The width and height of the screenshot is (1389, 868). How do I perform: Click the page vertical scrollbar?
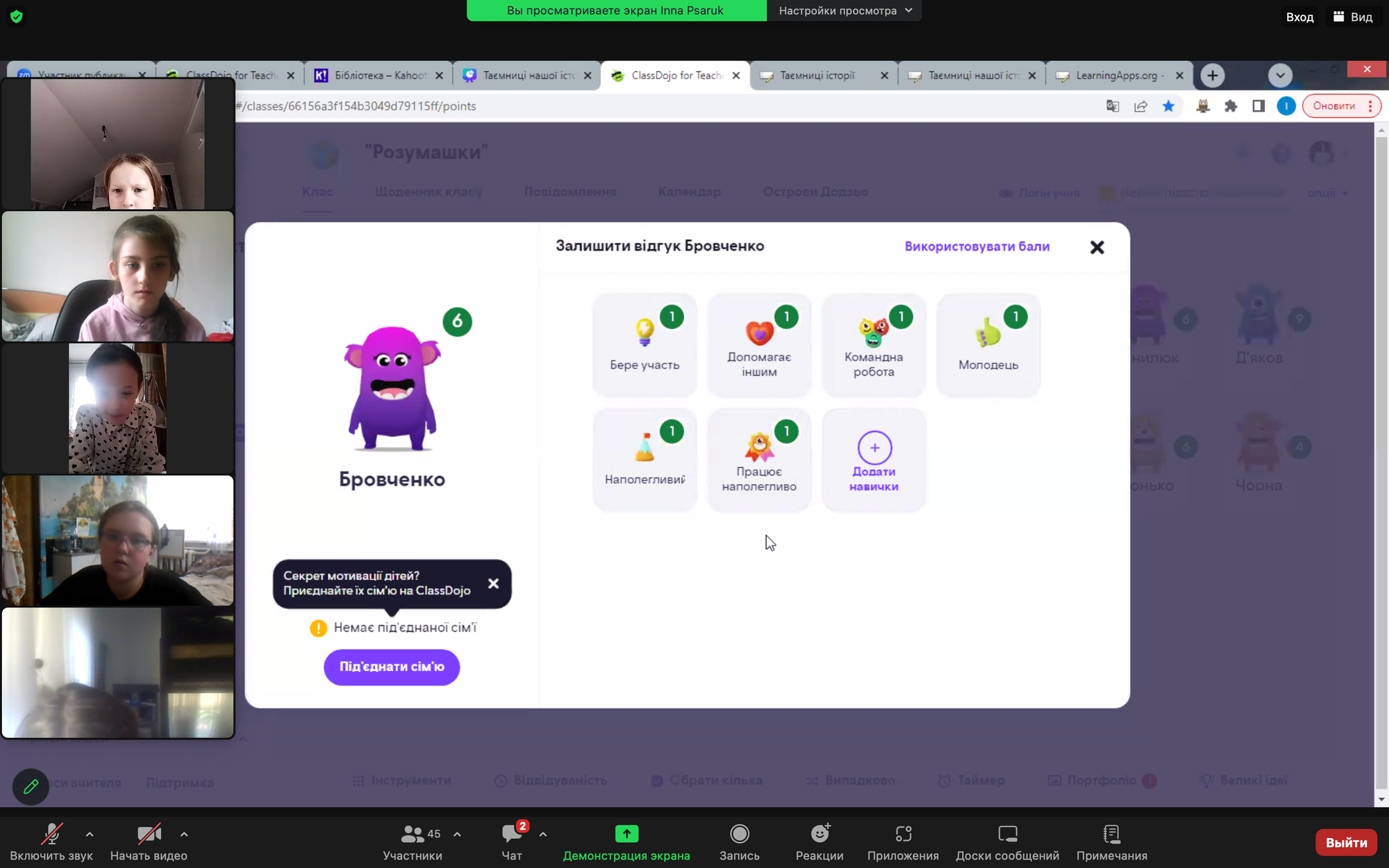pos(1381,464)
